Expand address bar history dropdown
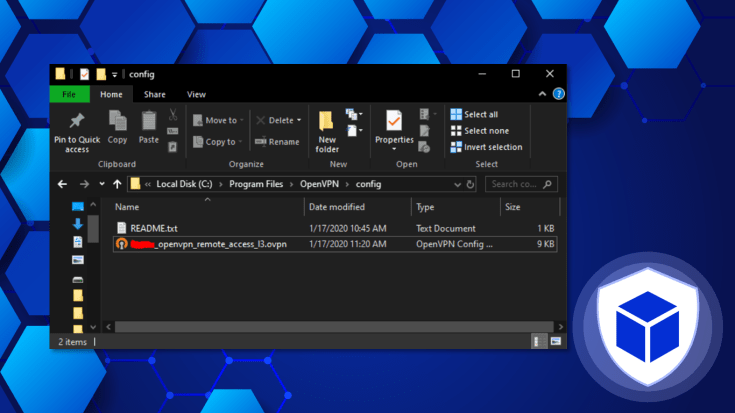 pyautogui.click(x=458, y=185)
